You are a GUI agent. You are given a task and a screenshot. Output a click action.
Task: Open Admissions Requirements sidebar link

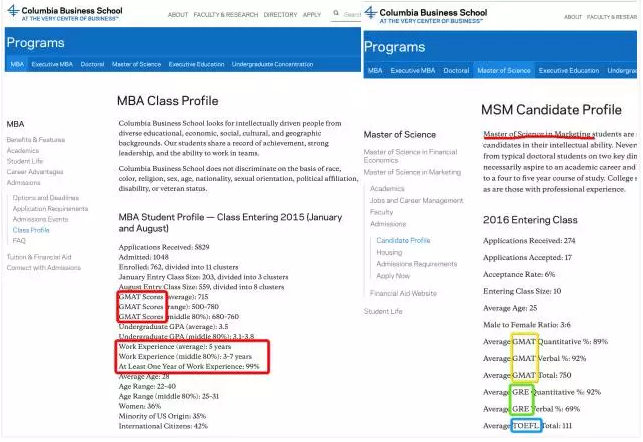417,264
